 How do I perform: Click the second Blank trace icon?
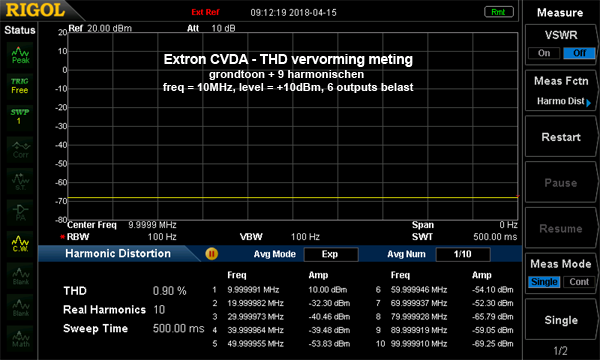pos(20,307)
